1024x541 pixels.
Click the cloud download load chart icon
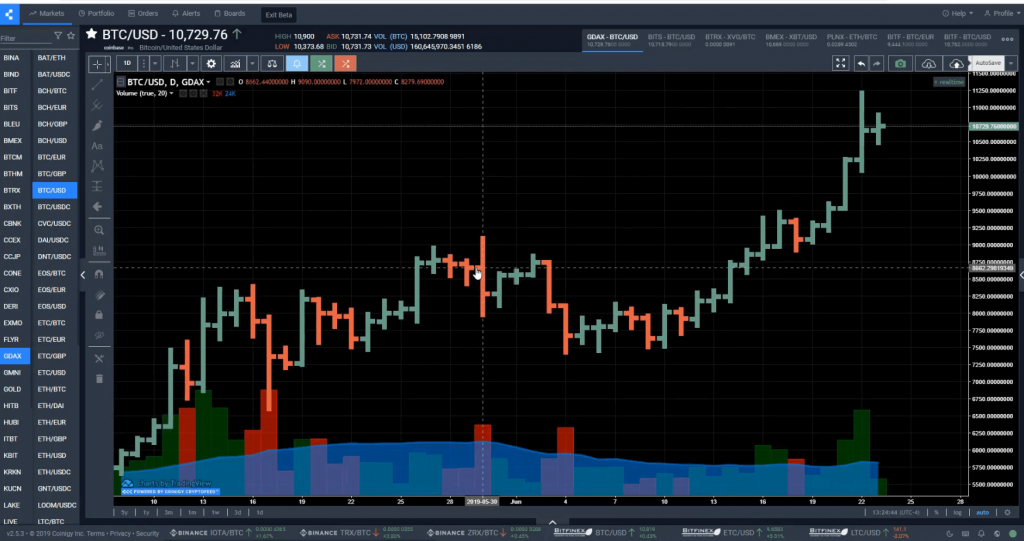pyautogui.click(x=928, y=63)
